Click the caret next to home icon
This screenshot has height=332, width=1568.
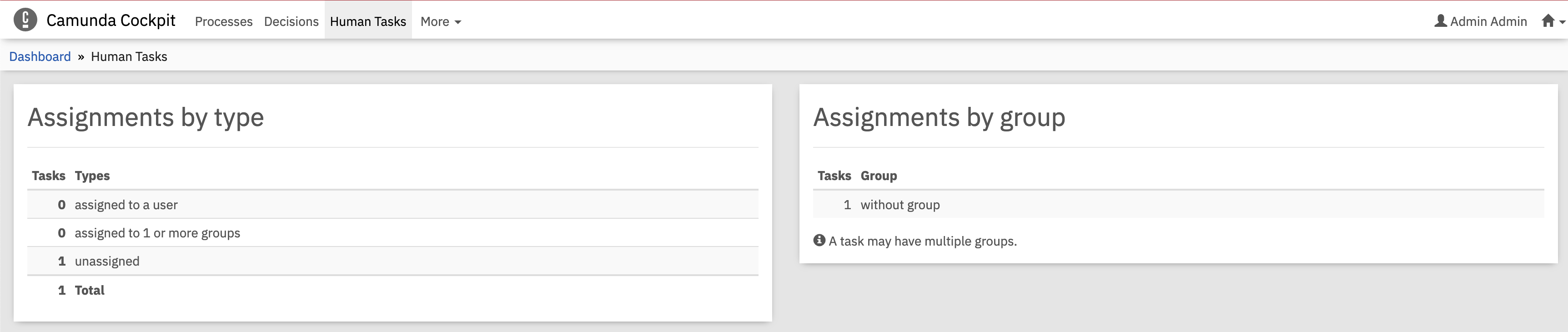click(1562, 23)
